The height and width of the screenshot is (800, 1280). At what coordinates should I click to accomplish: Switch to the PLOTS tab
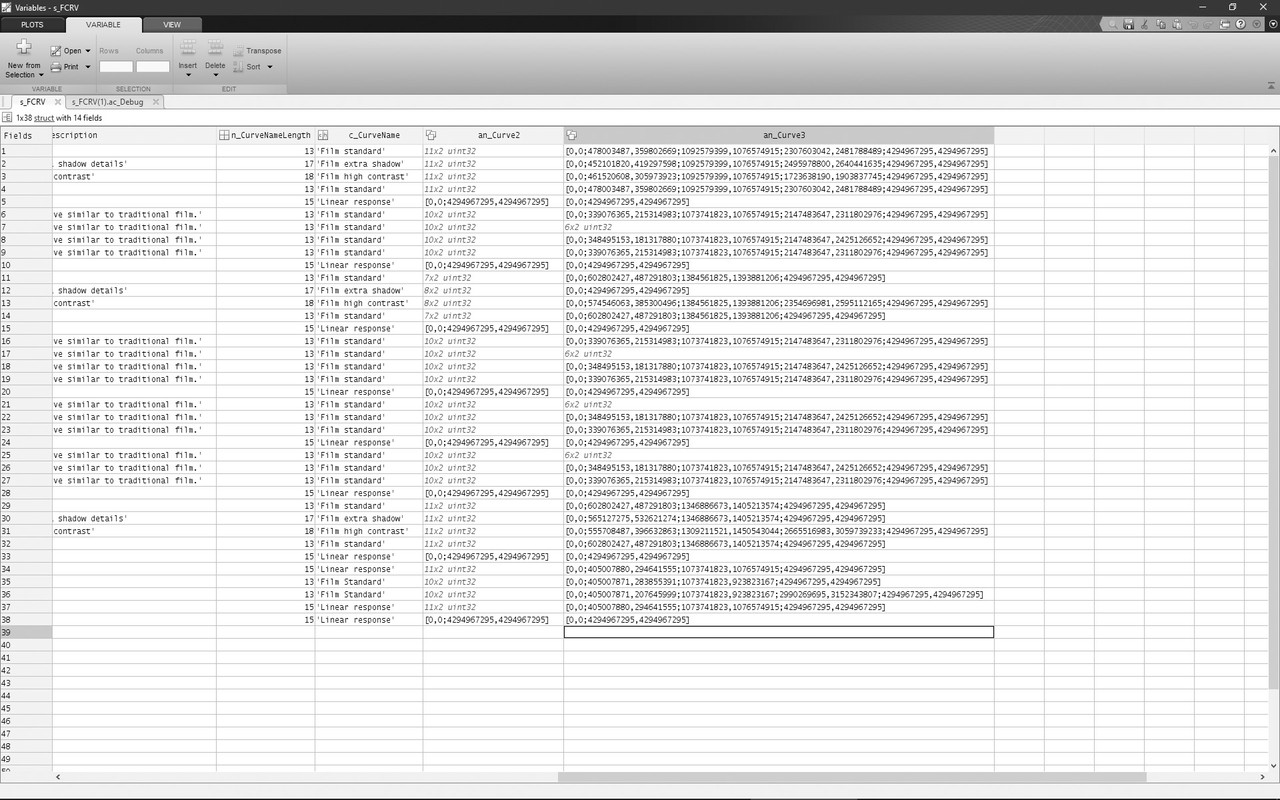[x=32, y=24]
